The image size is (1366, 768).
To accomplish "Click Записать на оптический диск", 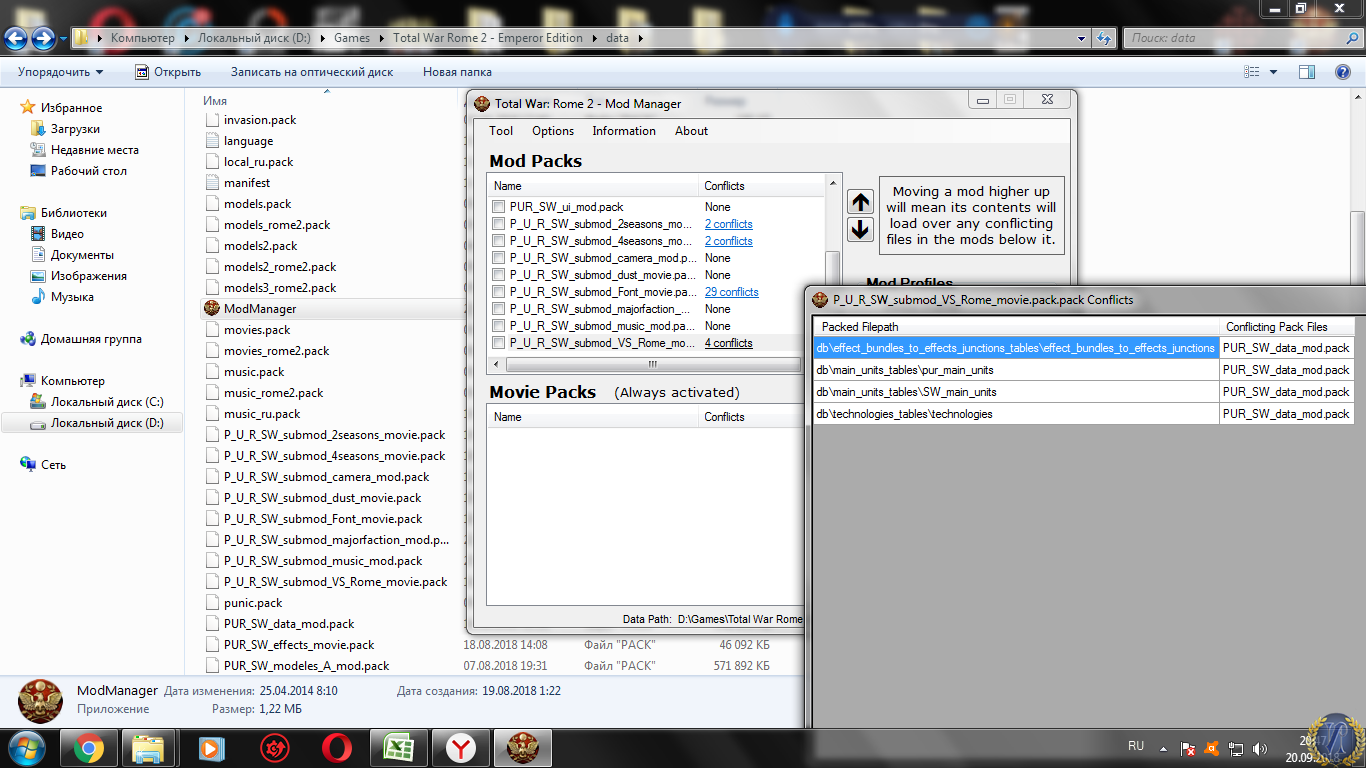I will 312,72.
